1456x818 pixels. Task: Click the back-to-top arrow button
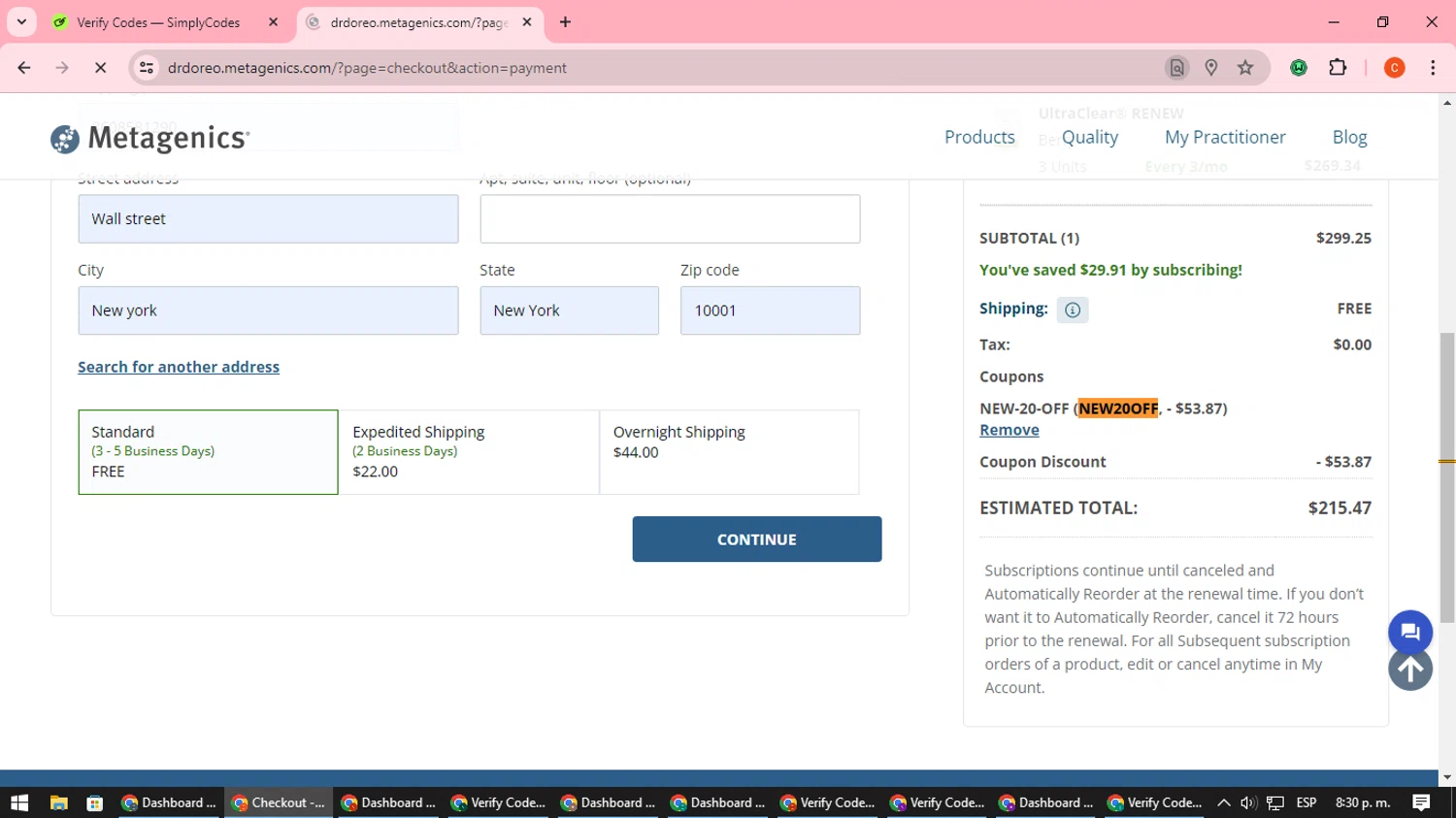[1410, 670]
